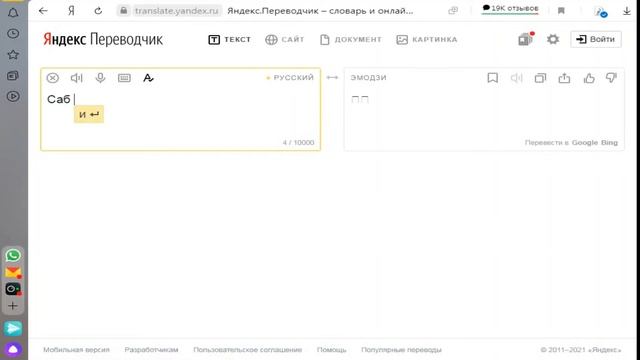Open Пользовательское соглашение link
The width and height of the screenshot is (640, 360).
tap(248, 350)
